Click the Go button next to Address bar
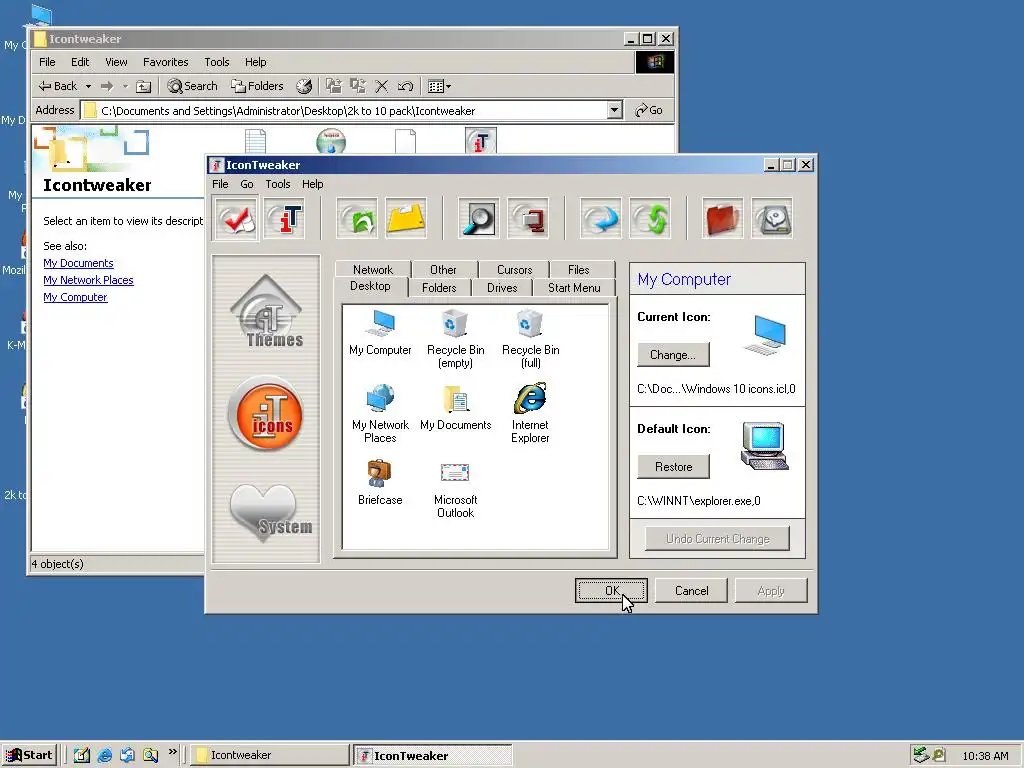 [648, 110]
